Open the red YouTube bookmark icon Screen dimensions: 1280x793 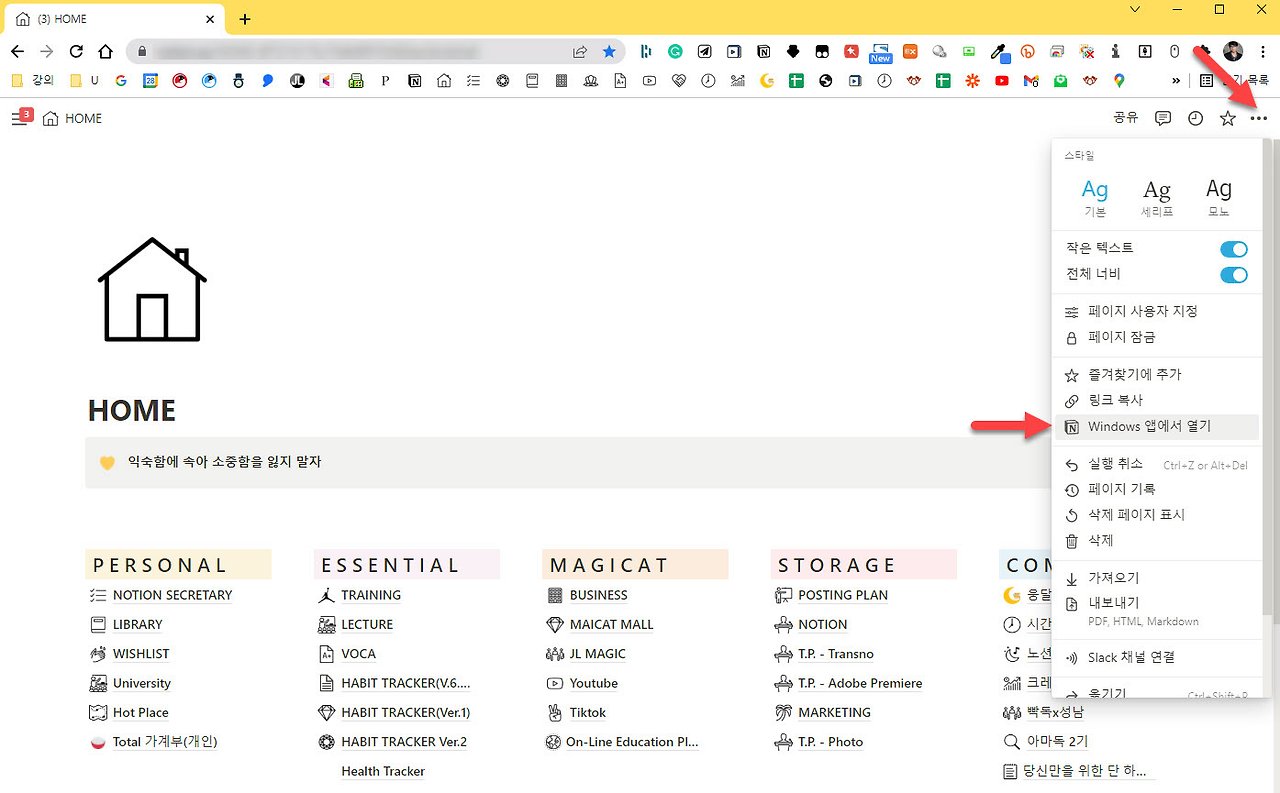tap(1001, 81)
